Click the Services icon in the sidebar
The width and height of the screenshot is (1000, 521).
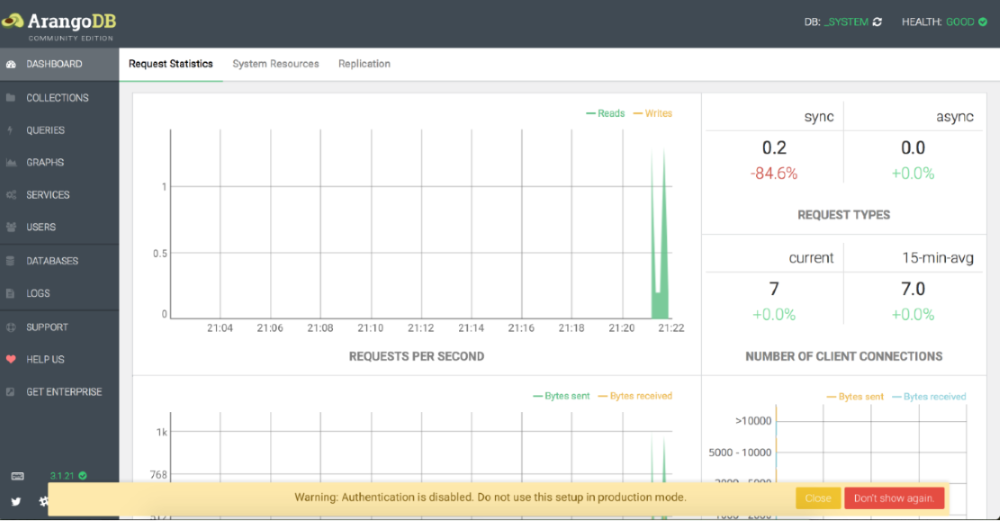pos(10,195)
